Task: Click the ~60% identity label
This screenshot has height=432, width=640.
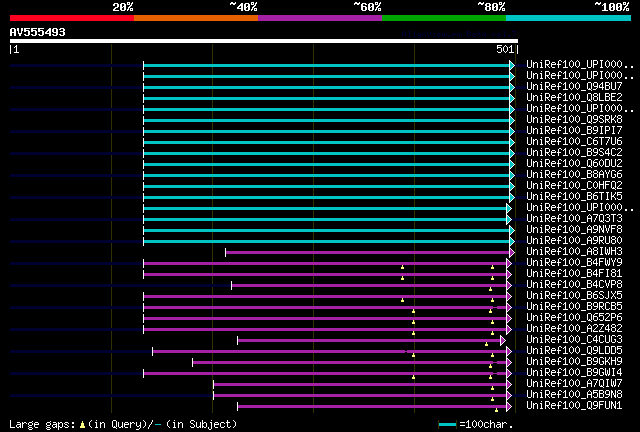Action: [x=367, y=7]
